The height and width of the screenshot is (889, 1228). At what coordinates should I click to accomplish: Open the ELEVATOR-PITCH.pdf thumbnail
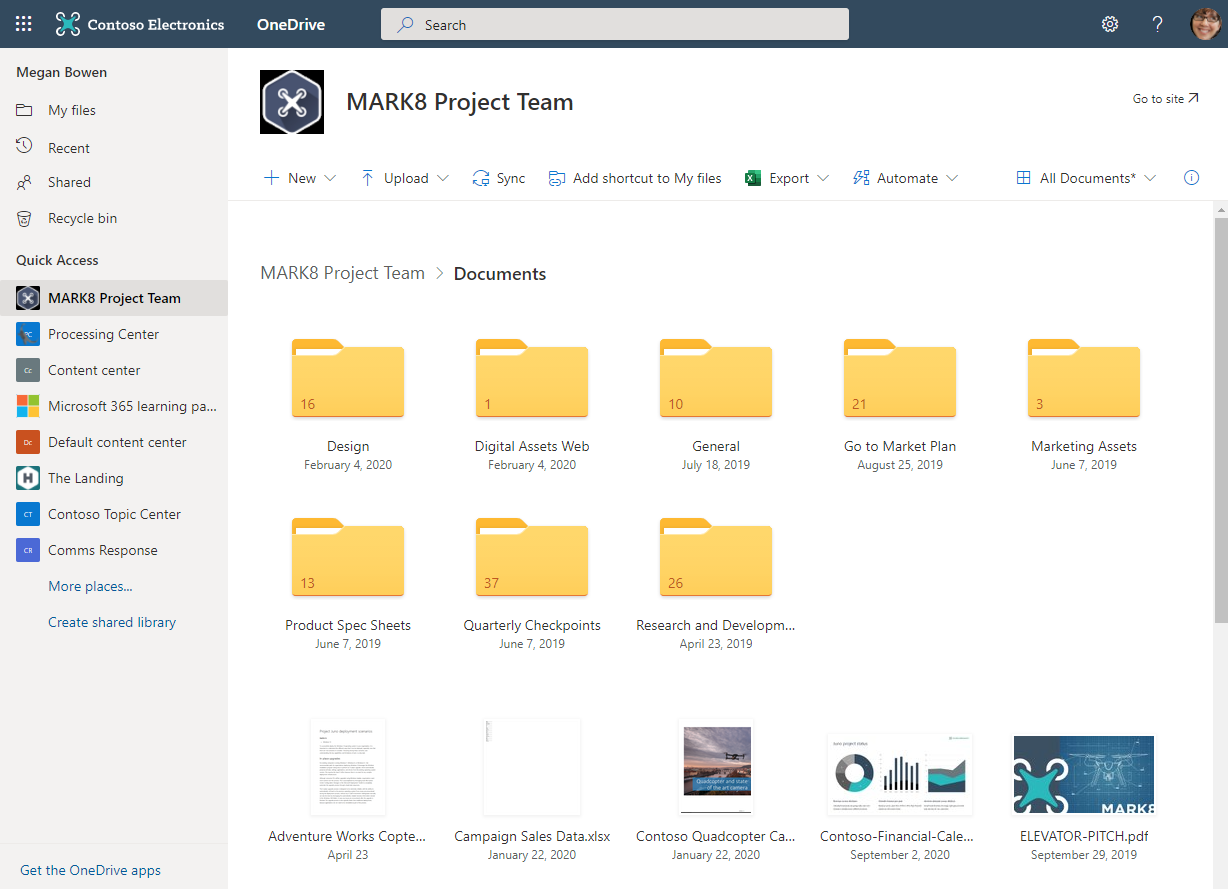pyautogui.click(x=1083, y=773)
